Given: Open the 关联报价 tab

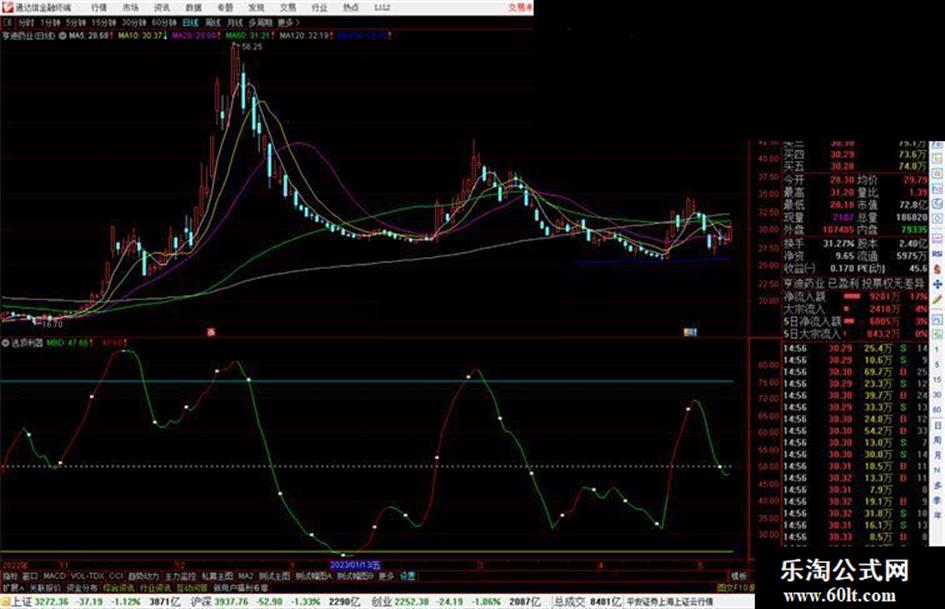Looking at the screenshot, I should pos(45,587).
